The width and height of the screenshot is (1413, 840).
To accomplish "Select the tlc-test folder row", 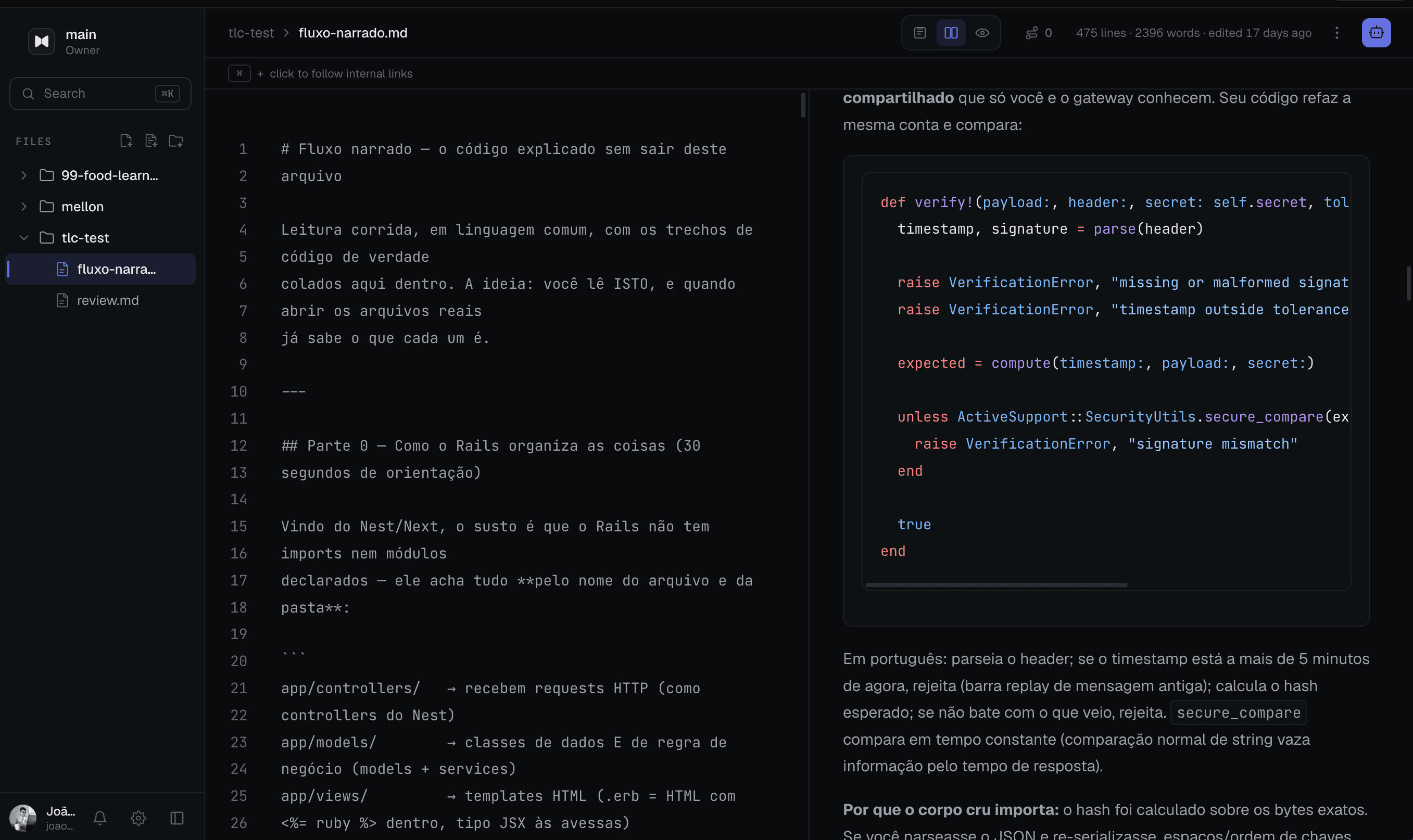I will tap(101, 238).
